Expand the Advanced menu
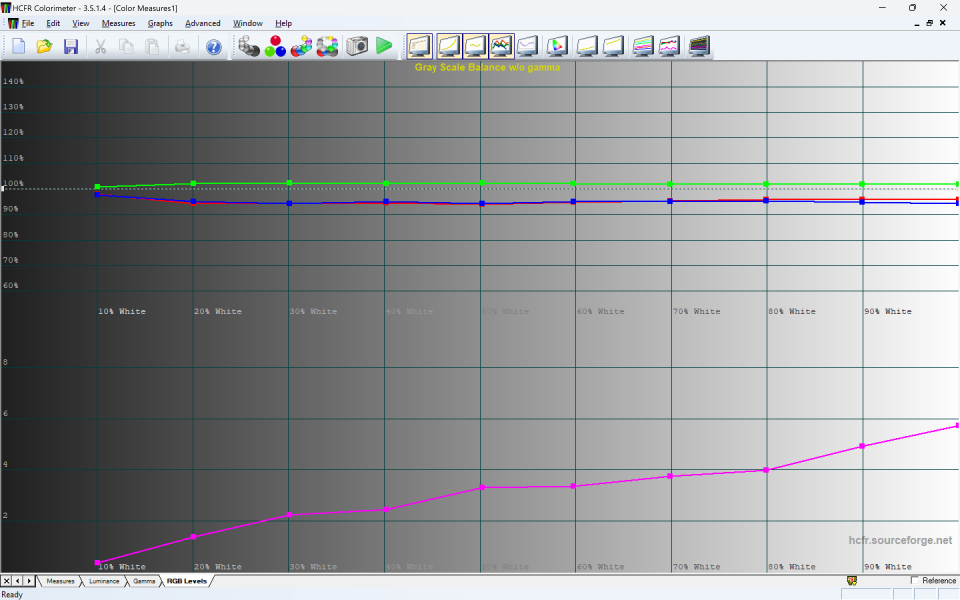 coord(203,23)
